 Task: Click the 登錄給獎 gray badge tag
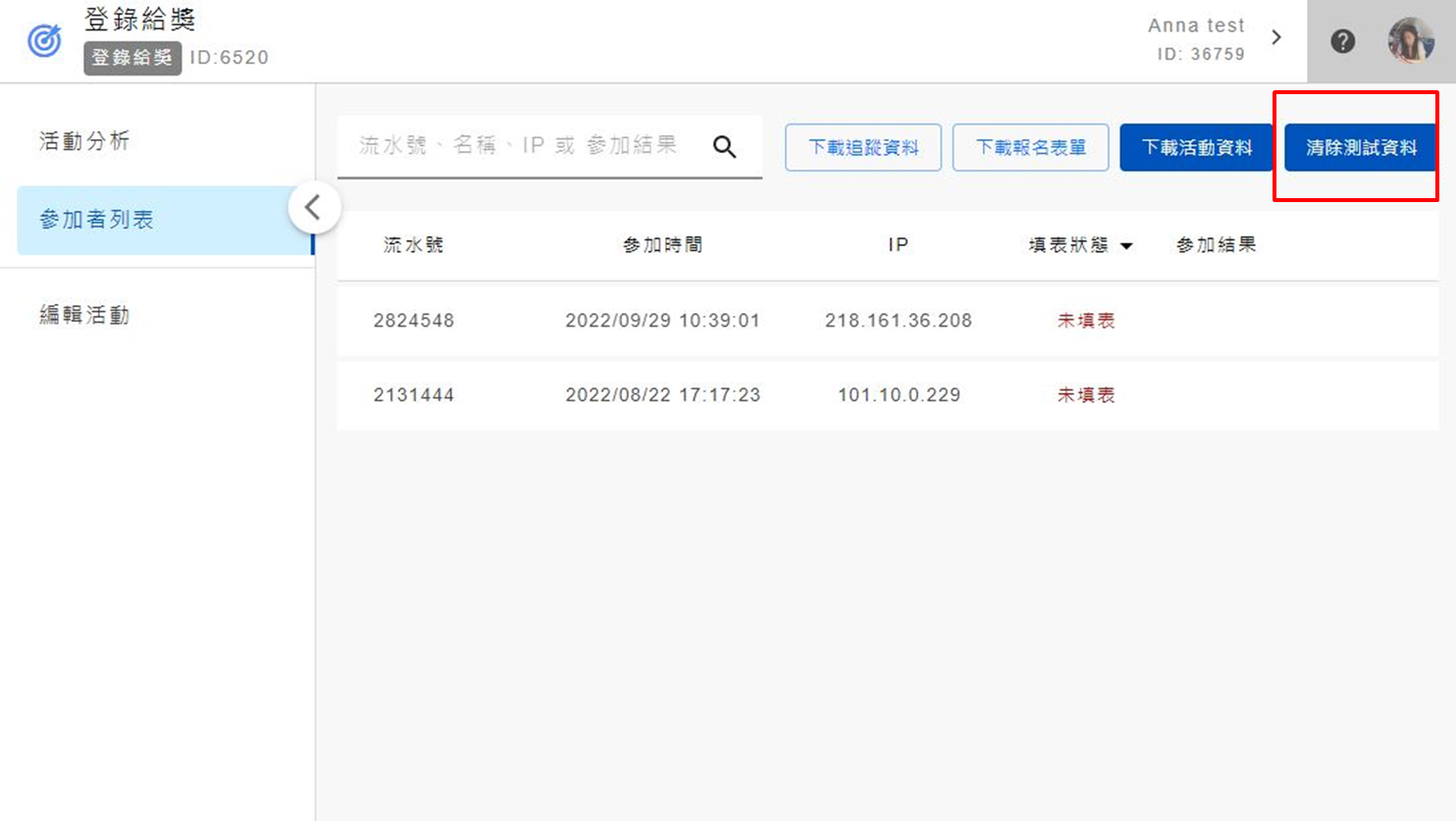131,58
